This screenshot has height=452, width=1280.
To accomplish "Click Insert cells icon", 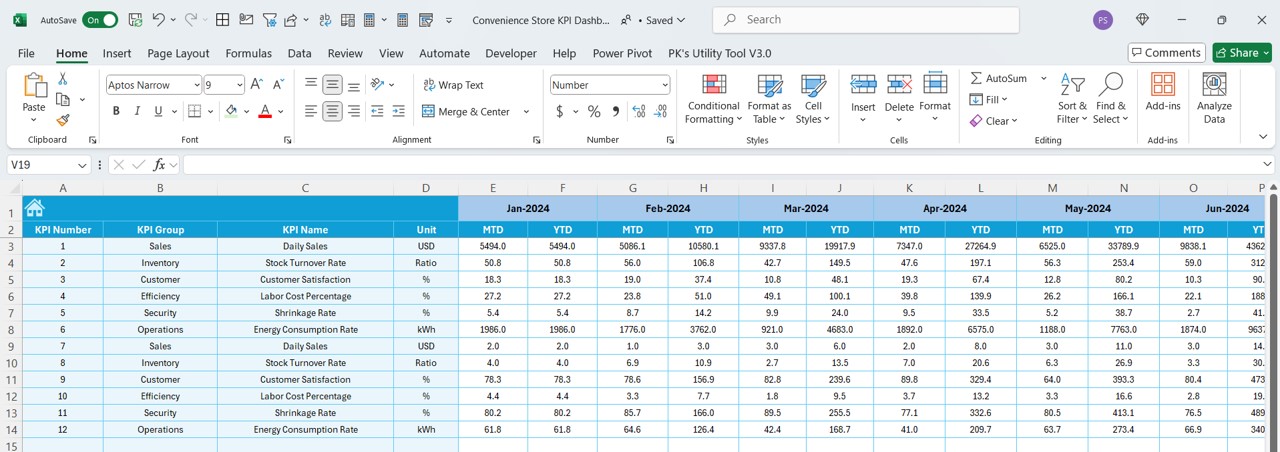I will [863, 86].
